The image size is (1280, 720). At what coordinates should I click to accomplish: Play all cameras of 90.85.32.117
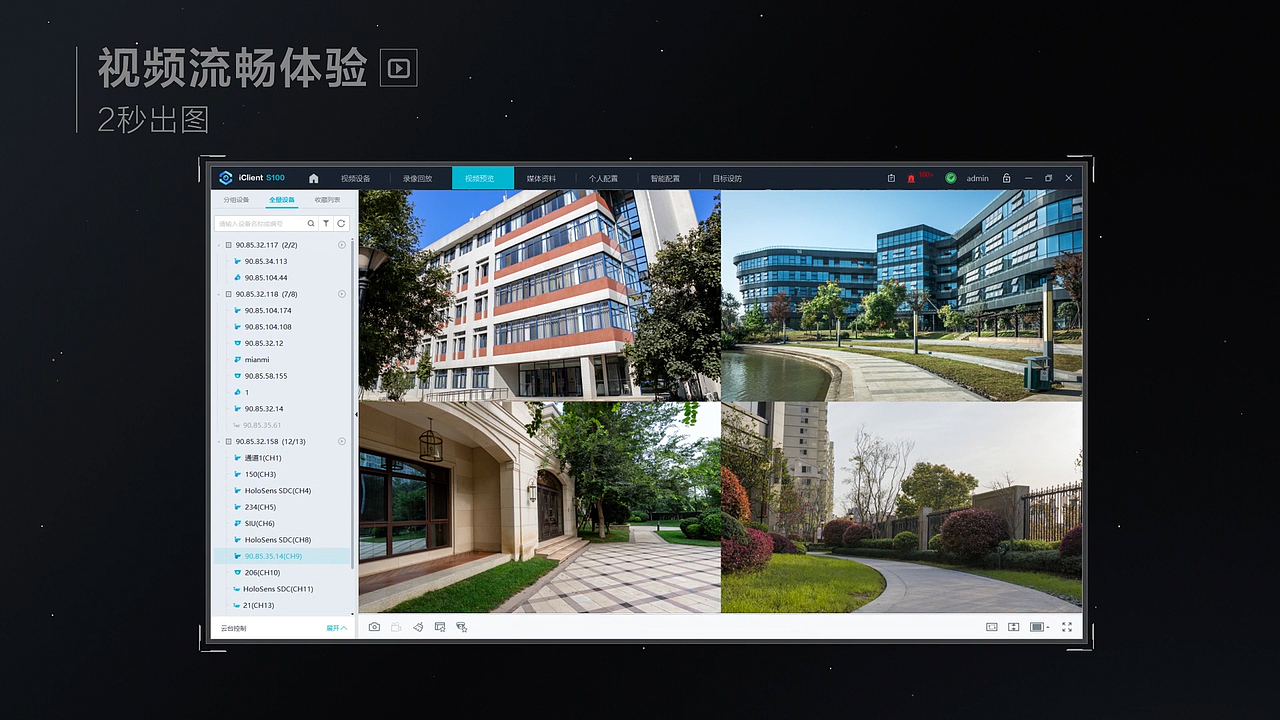pos(341,245)
